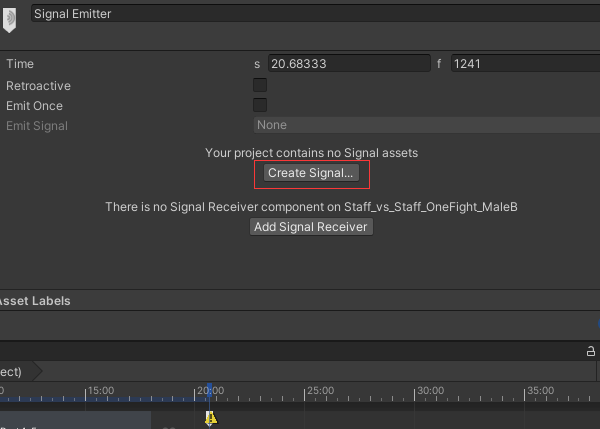Toggle the Timeline window lock icon
This screenshot has height=429, width=600.
point(591,351)
